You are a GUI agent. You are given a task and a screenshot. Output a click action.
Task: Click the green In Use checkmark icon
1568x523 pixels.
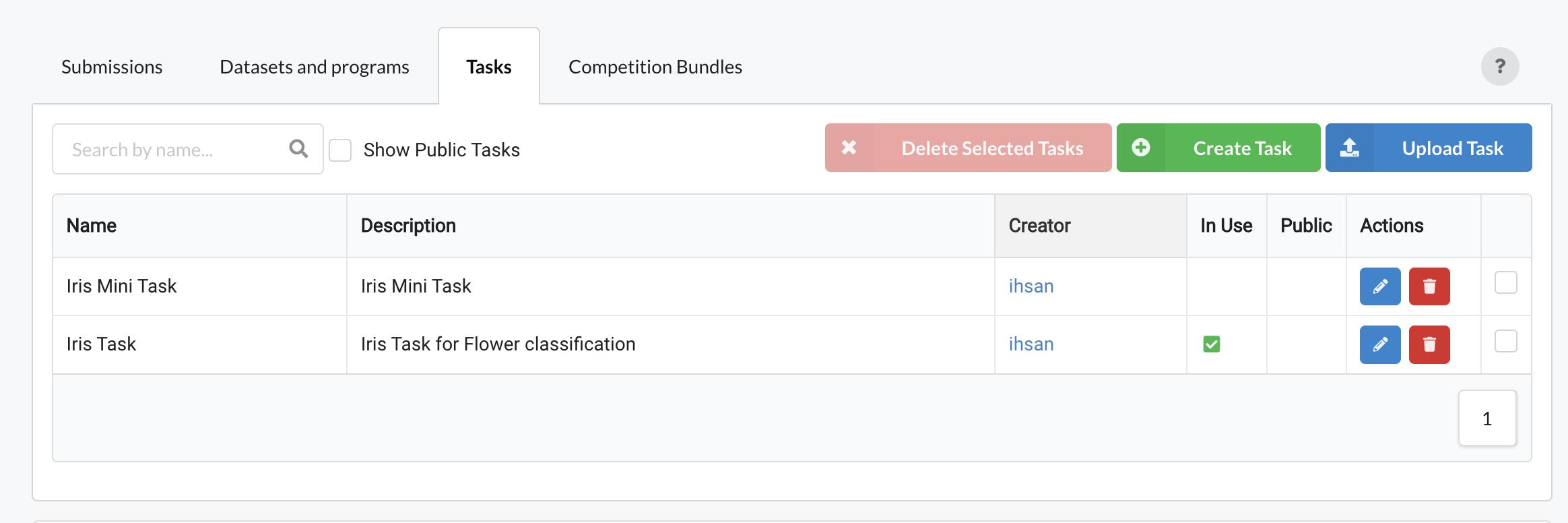[1212, 344]
